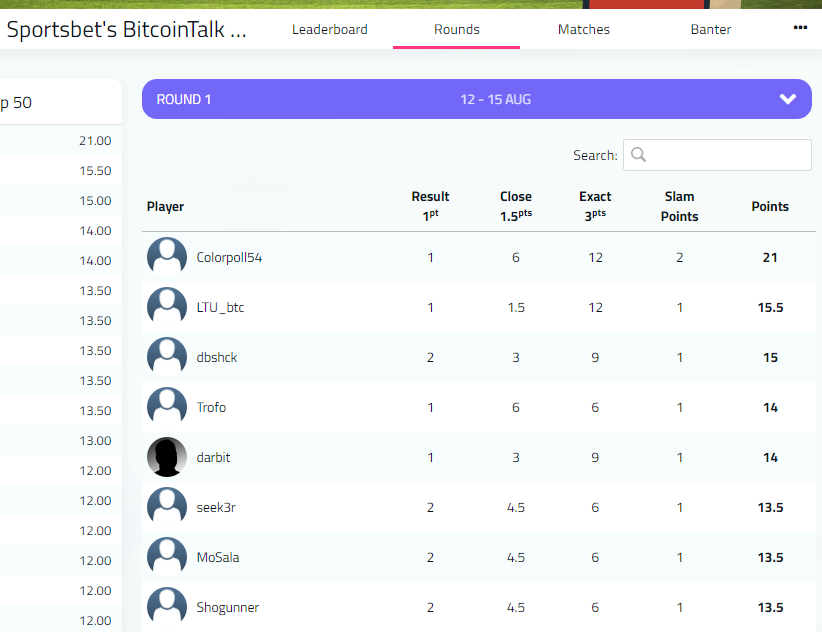Image resolution: width=822 pixels, height=632 pixels.
Task: Click dbshck's total points 15
Action: (x=770, y=357)
